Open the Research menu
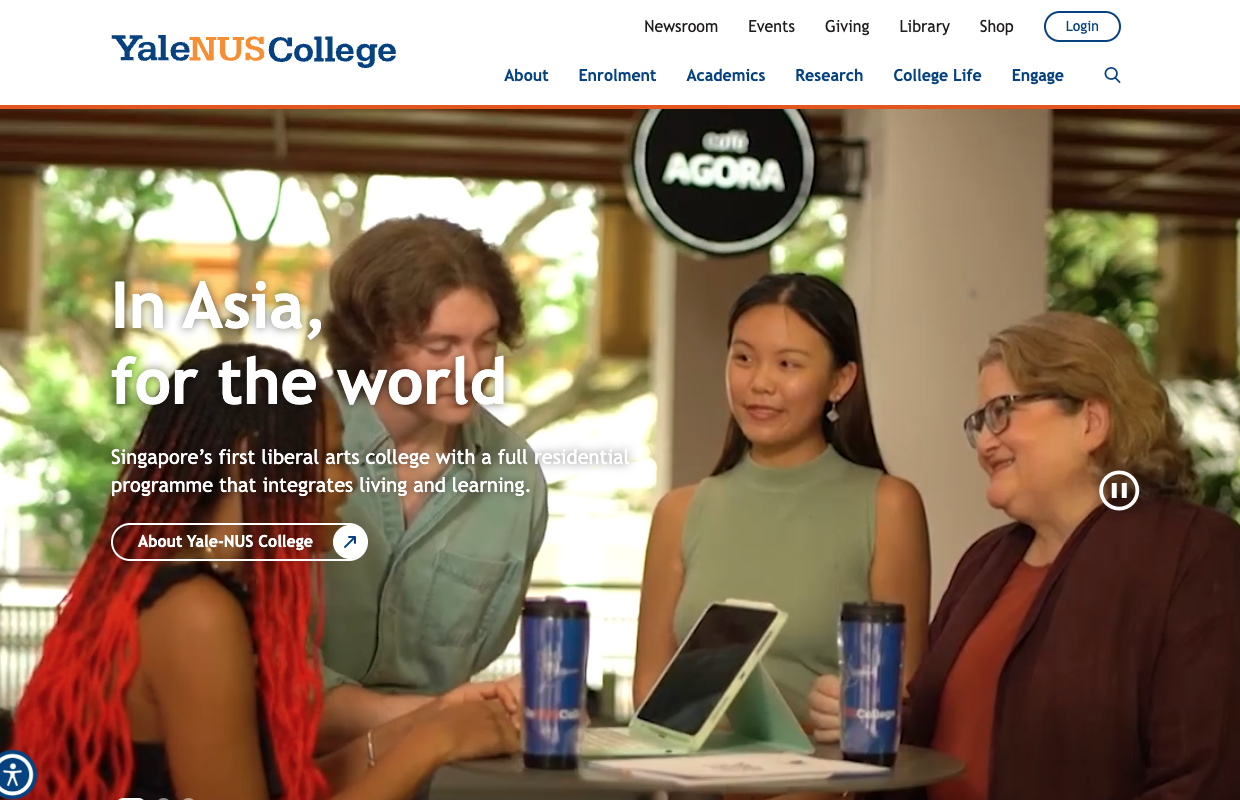This screenshot has width=1240, height=800. tap(829, 75)
